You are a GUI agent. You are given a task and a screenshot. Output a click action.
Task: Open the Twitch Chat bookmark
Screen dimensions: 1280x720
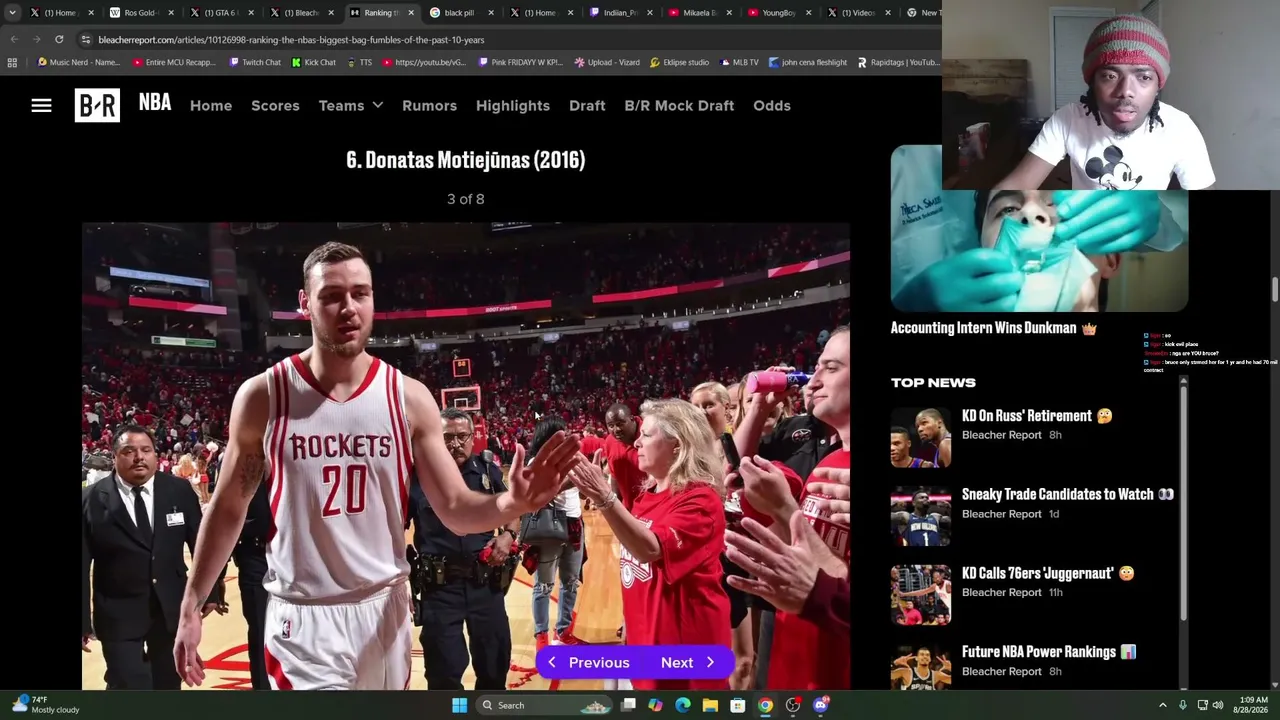[x=255, y=62]
